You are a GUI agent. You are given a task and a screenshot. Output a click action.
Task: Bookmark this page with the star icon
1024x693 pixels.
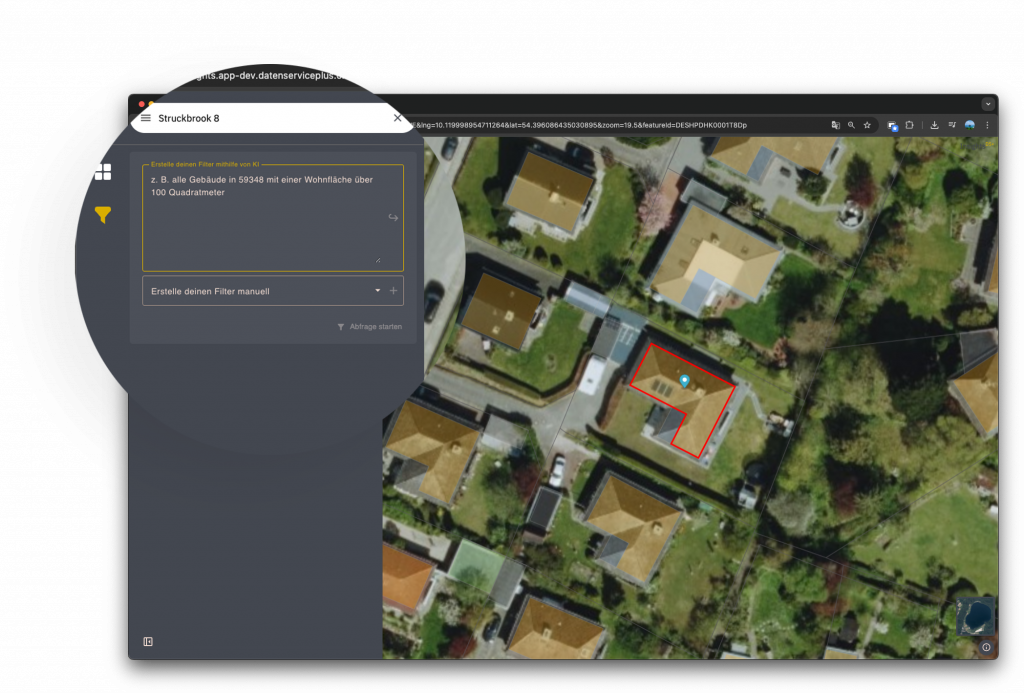tap(867, 125)
